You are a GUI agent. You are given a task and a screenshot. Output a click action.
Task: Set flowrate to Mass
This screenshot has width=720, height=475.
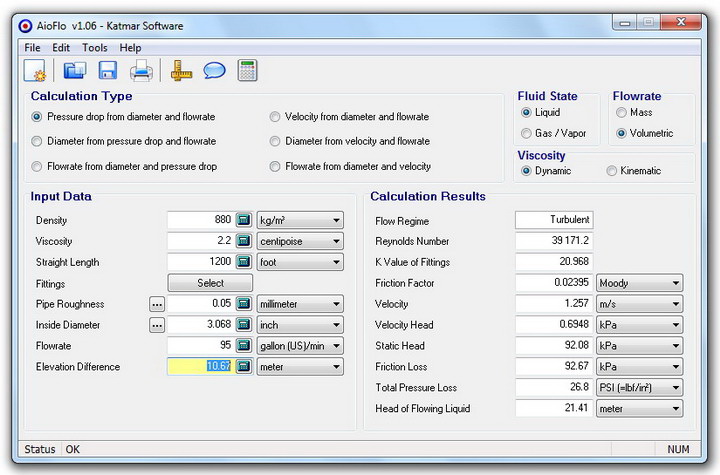point(634,113)
